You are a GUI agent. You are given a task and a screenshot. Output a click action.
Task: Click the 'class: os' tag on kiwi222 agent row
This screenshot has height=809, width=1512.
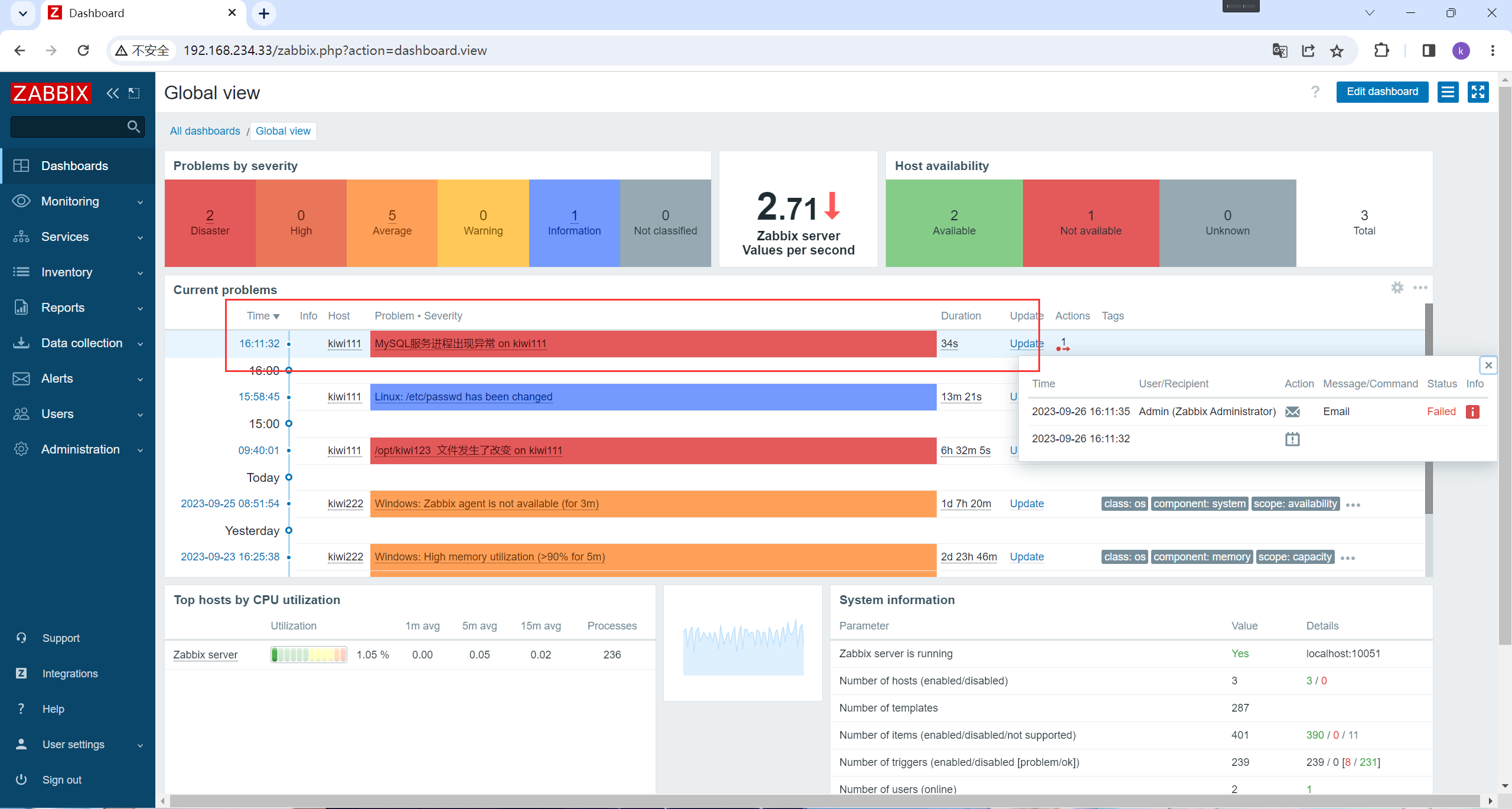(x=1125, y=504)
